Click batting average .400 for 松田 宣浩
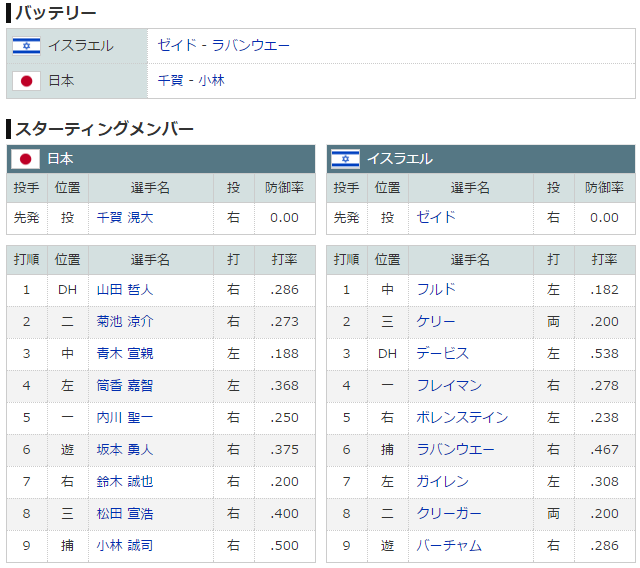 coord(284,513)
